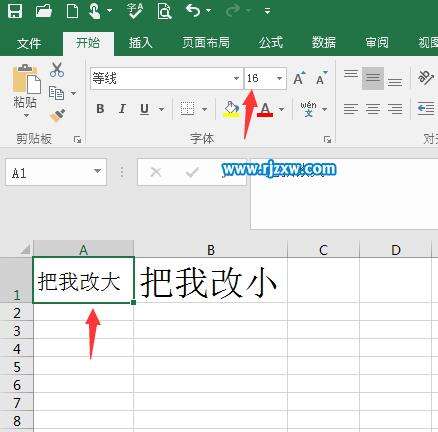Toggle Underline formatting
This screenshot has width=438, height=432.
[x=144, y=109]
